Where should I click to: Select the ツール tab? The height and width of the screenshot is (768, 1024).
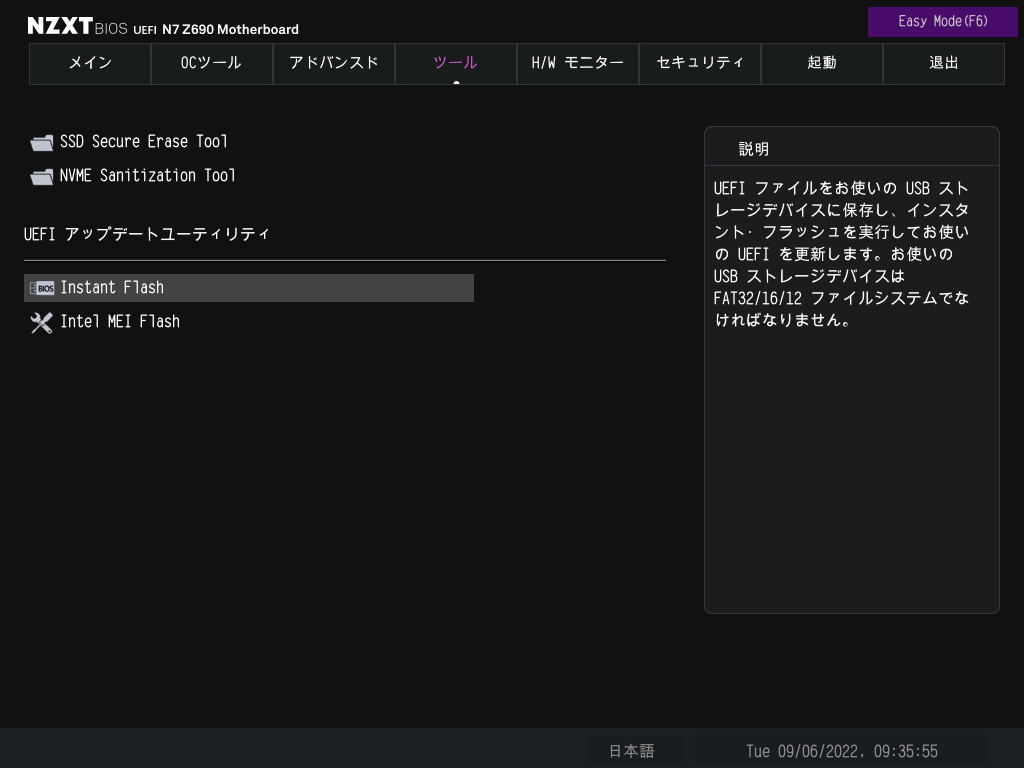[456, 63]
